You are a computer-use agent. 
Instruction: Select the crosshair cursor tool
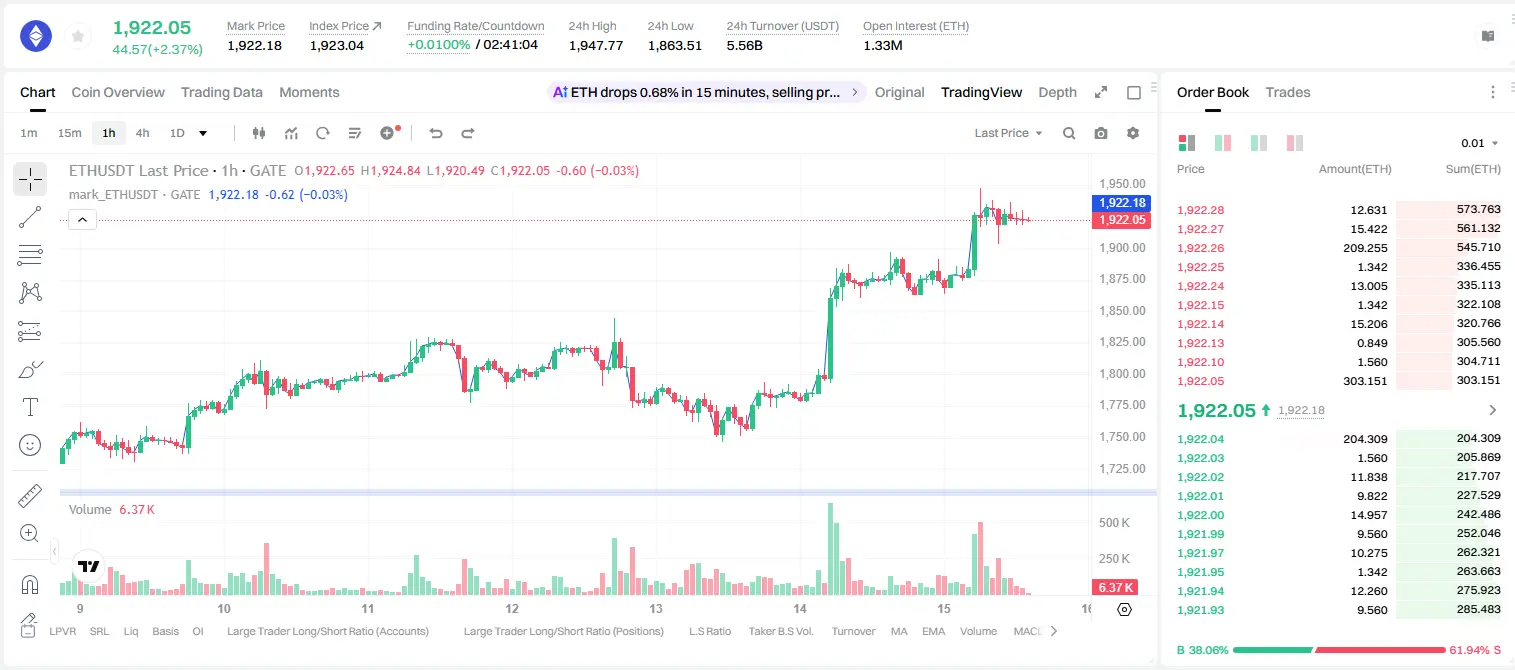pyautogui.click(x=30, y=179)
